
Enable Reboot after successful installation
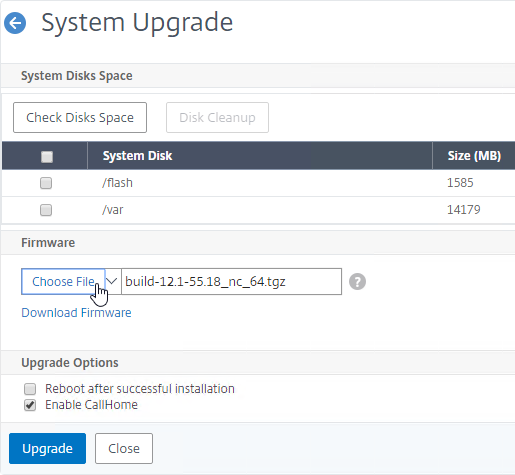point(30,389)
